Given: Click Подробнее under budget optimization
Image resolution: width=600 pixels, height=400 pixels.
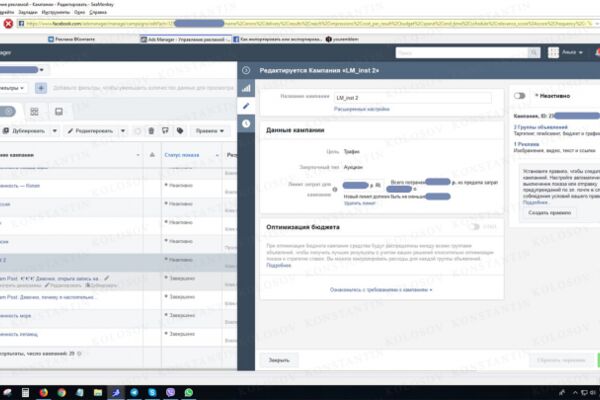Looking at the screenshot, I should 278,265.
